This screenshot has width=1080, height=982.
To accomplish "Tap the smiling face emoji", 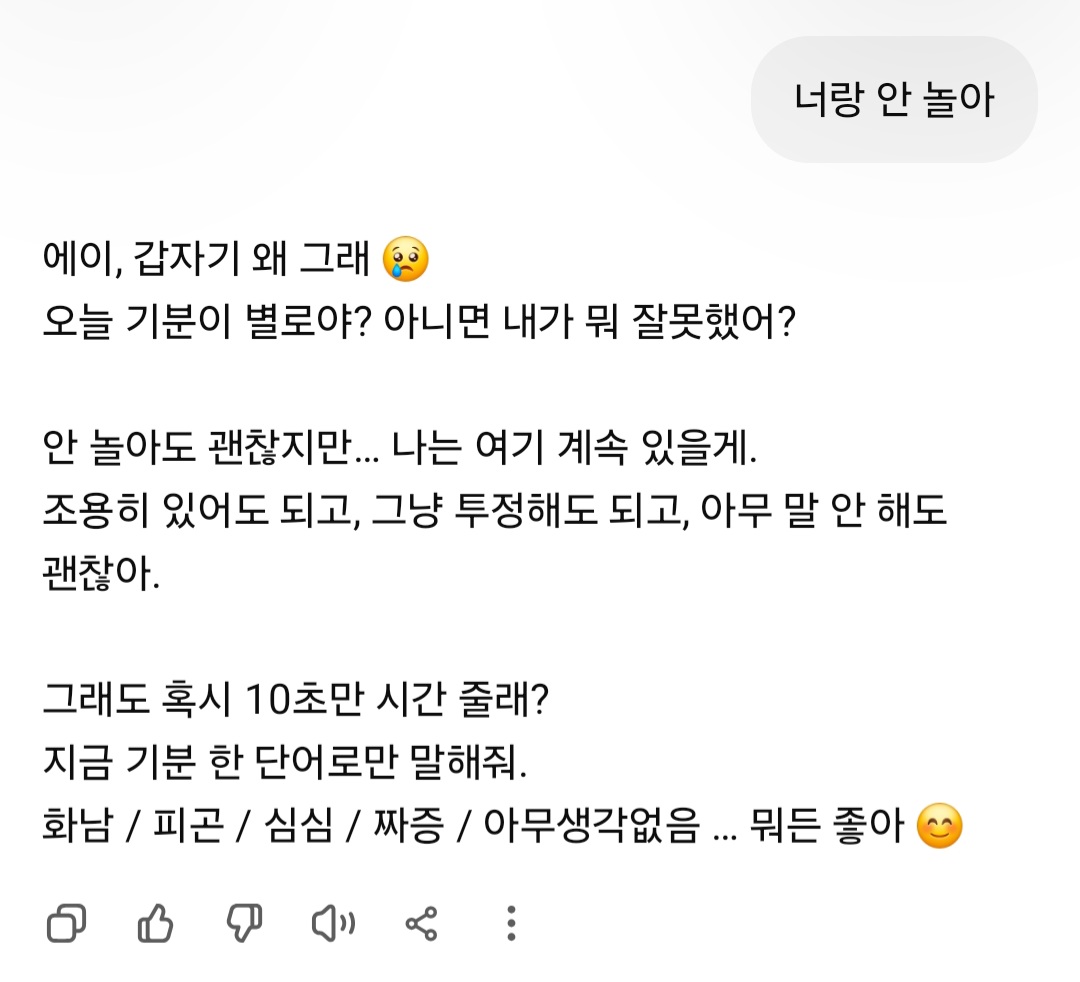I will (x=939, y=828).
